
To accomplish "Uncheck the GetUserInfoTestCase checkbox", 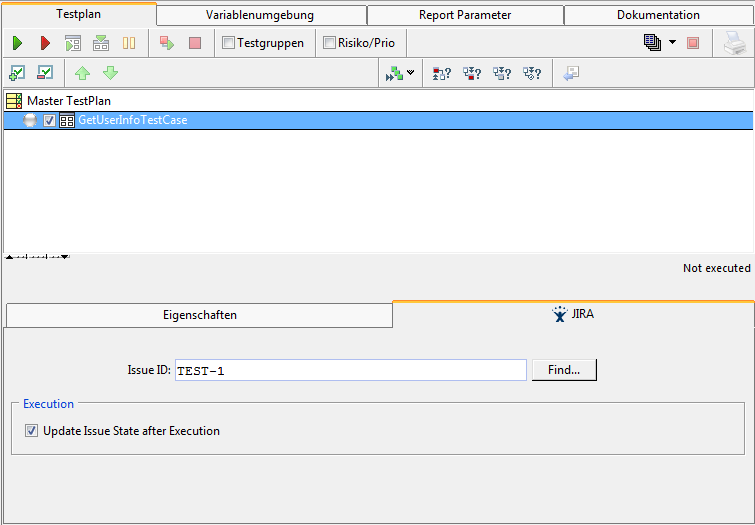I will (x=50, y=121).
